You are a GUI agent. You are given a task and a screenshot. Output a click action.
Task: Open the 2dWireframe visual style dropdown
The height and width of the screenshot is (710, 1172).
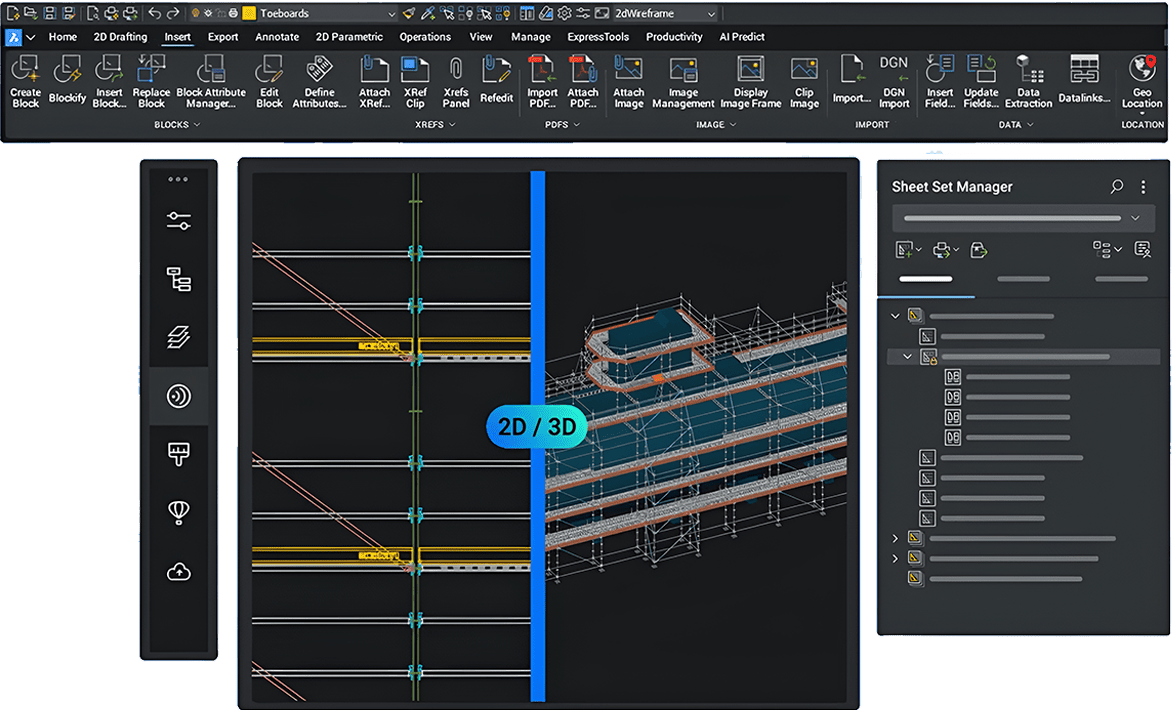point(710,13)
